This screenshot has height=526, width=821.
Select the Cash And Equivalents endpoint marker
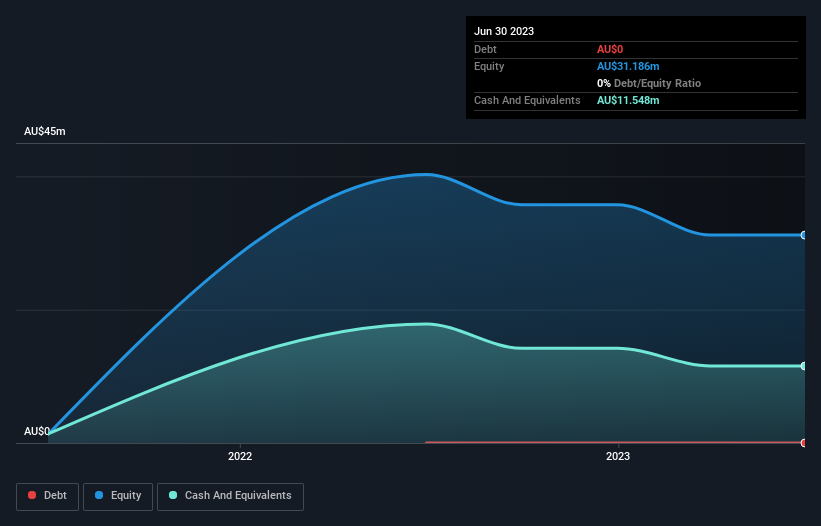point(804,366)
